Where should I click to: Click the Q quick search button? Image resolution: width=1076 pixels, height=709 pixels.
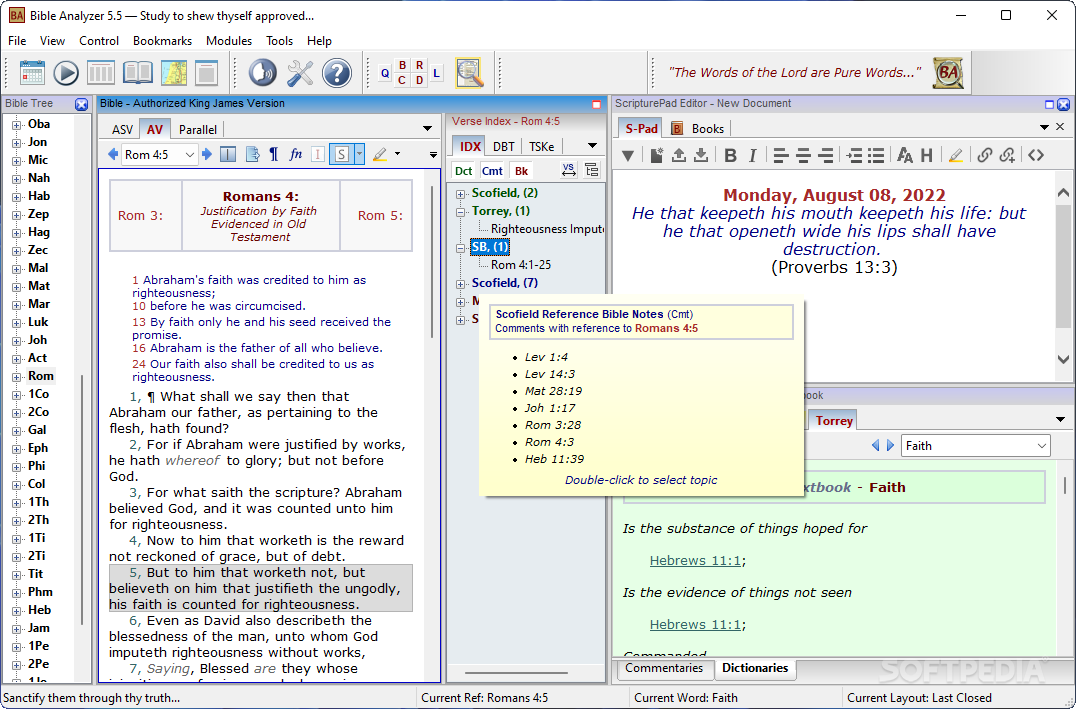pos(385,73)
